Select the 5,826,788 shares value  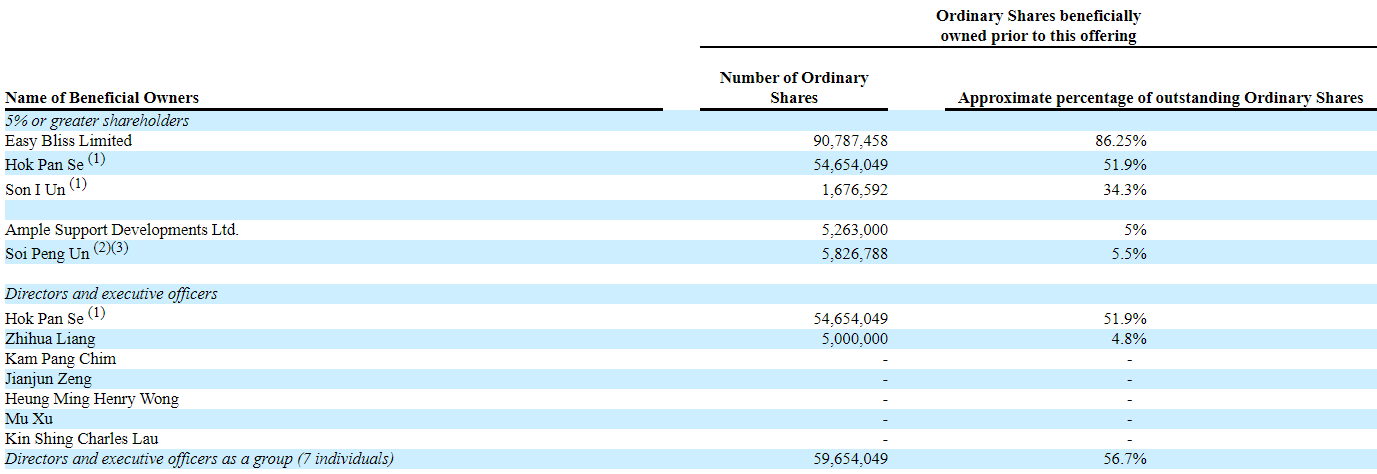coord(851,254)
